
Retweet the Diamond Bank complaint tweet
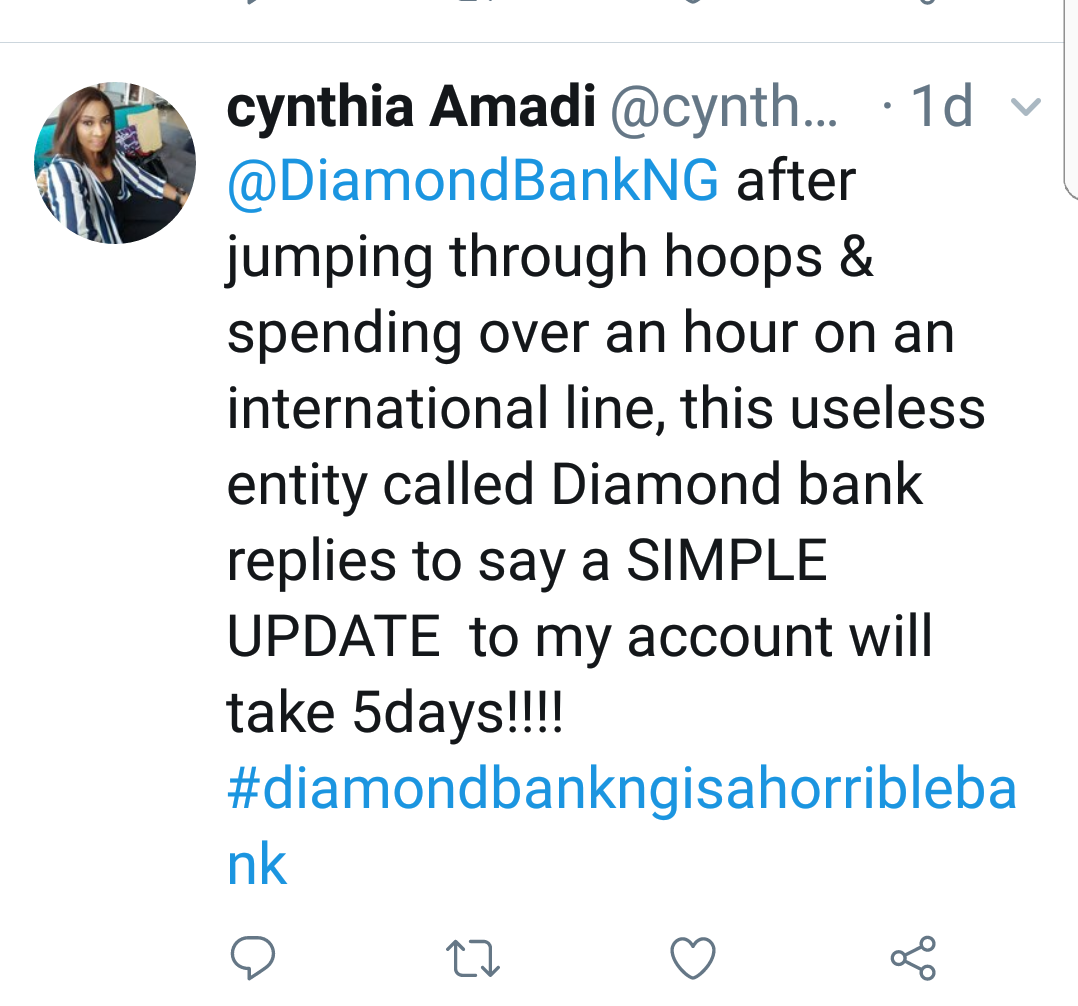[x=472, y=959]
